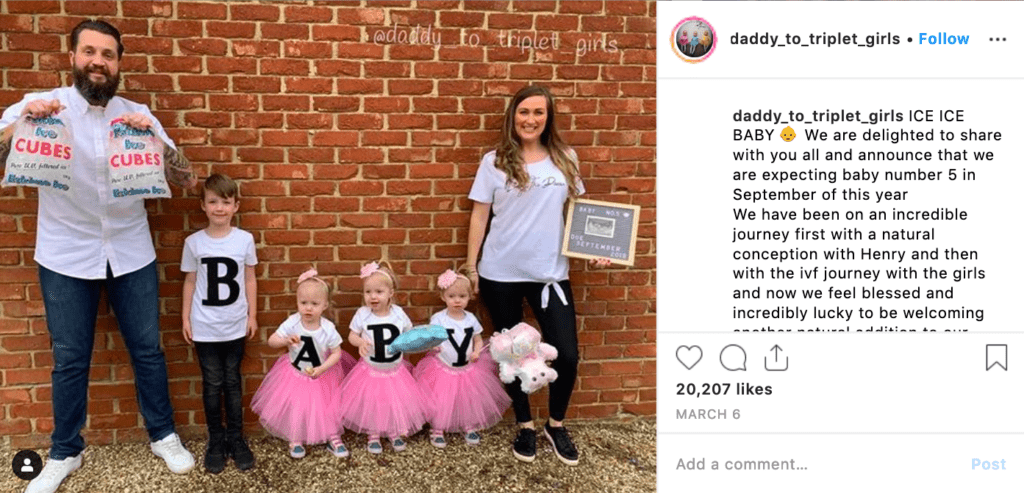Open the MARCH 6 post timestamp
Image resolution: width=1024 pixels, height=493 pixels.
pyautogui.click(x=708, y=414)
